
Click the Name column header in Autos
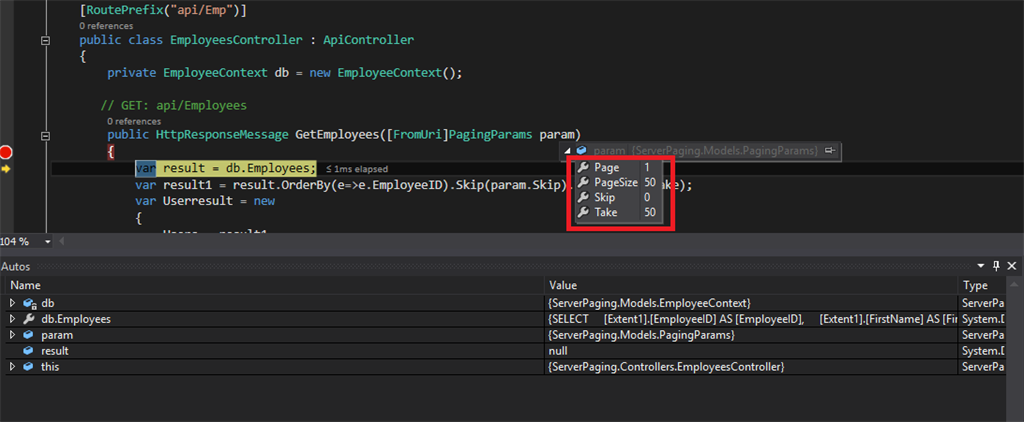pyautogui.click(x=270, y=285)
